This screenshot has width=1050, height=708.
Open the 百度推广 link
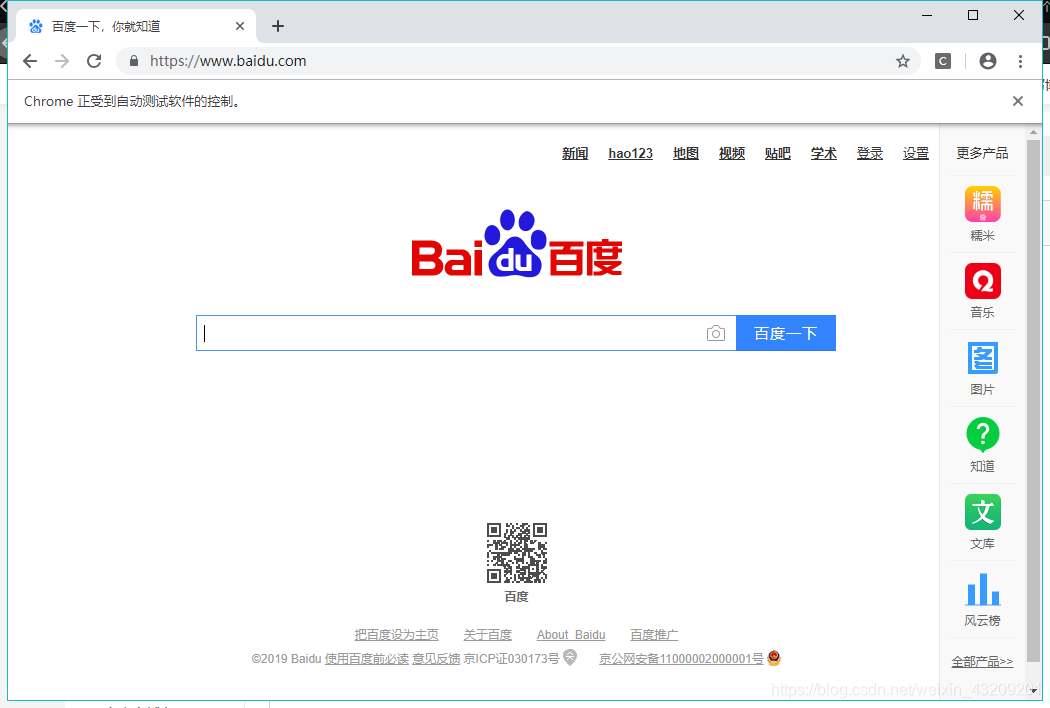point(654,634)
